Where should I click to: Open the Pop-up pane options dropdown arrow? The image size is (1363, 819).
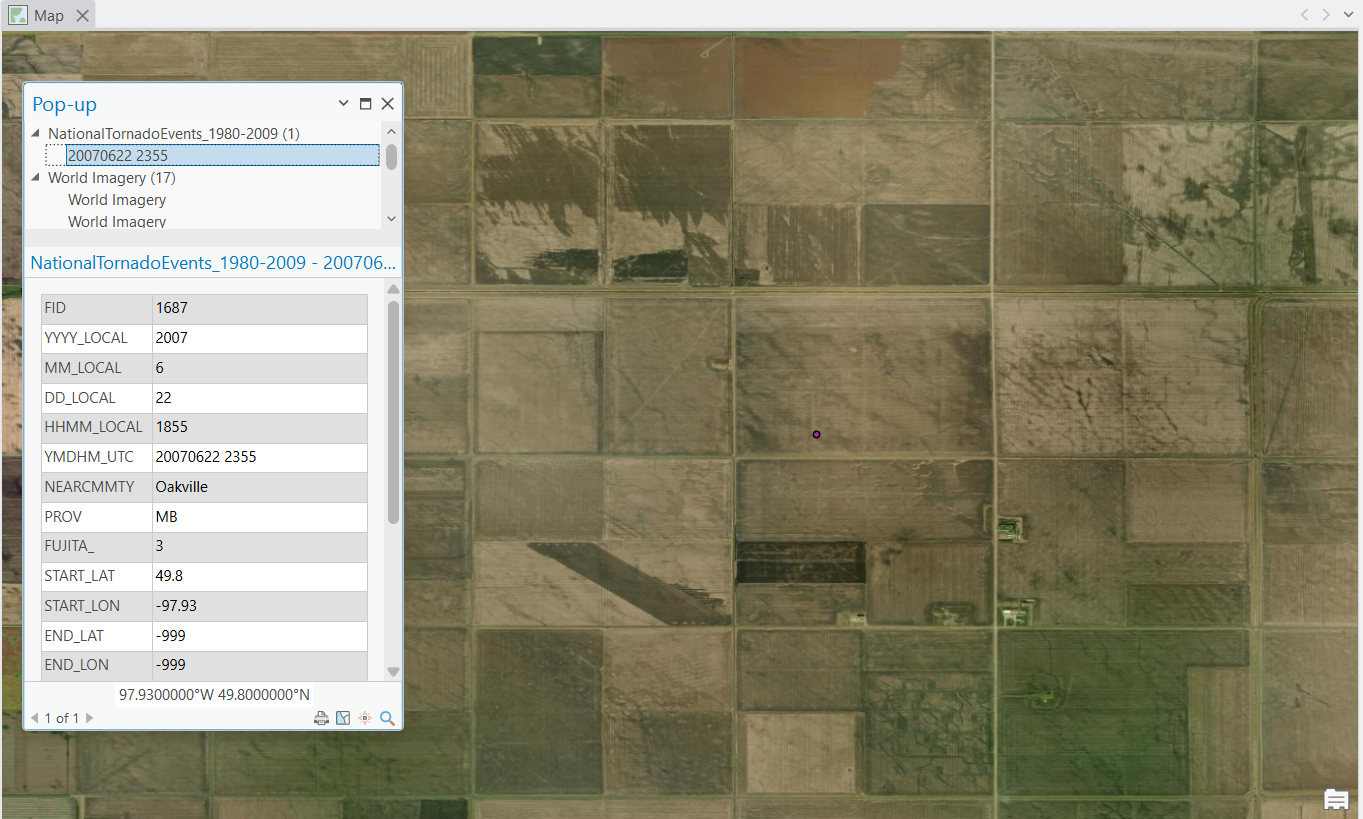click(x=344, y=103)
